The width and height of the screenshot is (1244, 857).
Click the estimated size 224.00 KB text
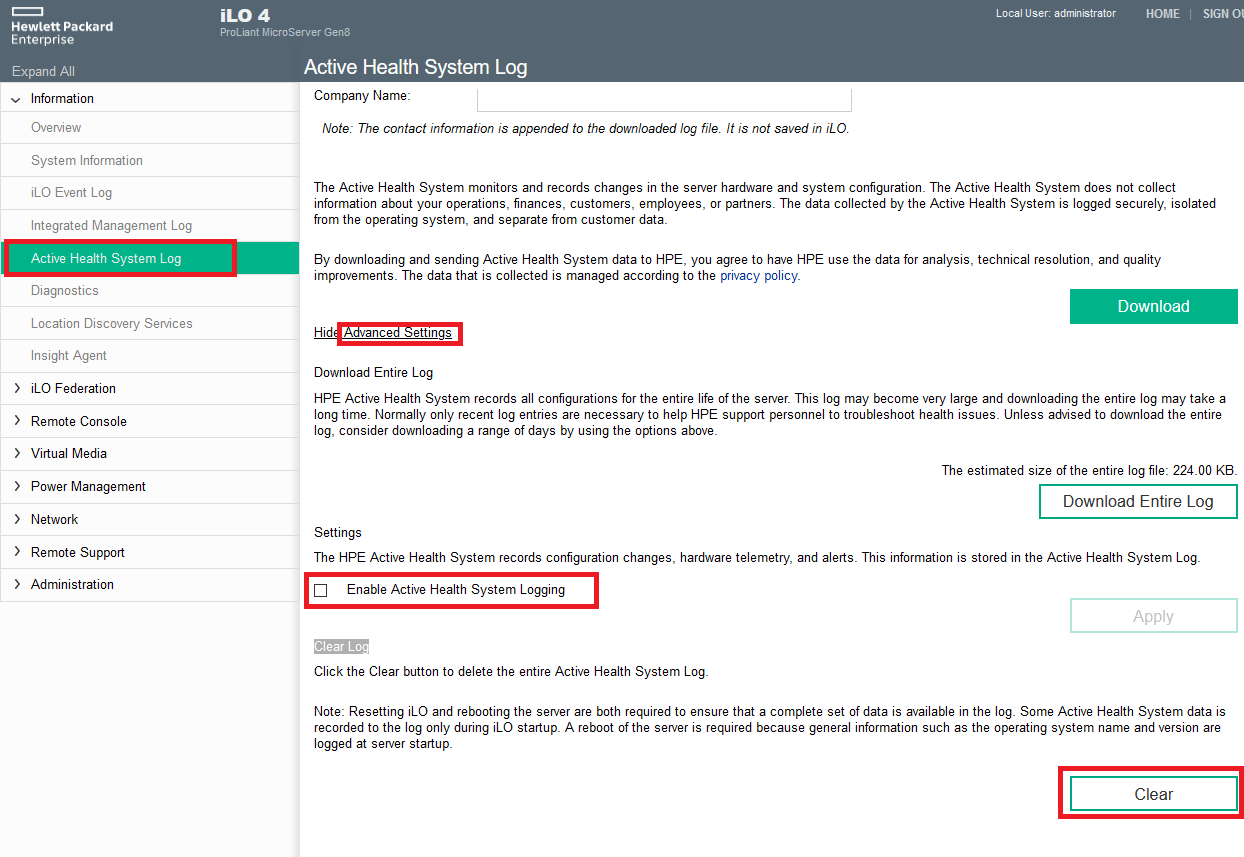tap(1090, 470)
